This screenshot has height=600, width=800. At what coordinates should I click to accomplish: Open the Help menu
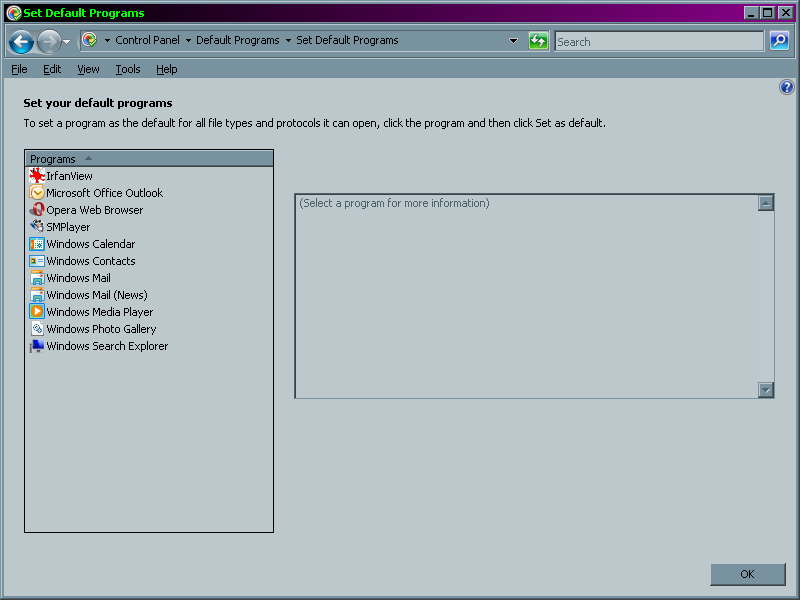[x=167, y=69]
